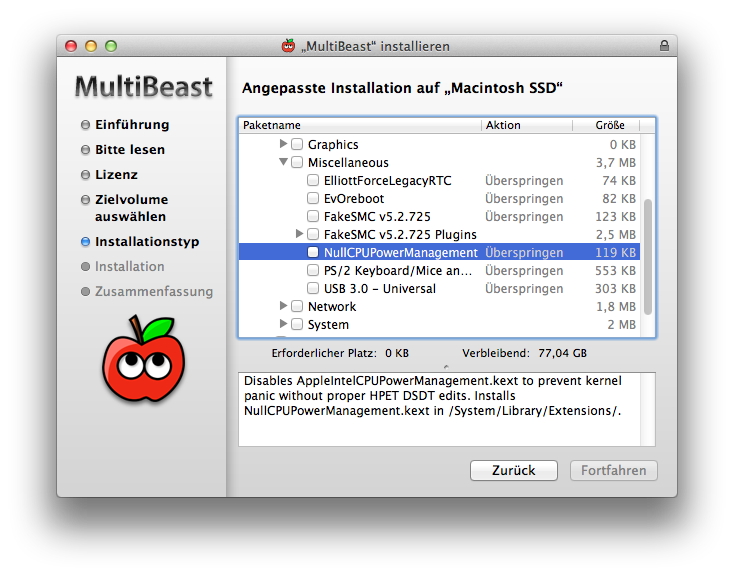734x576 pixels.
Task: Check the Miscellaneous checkbox
Action: (x=297, y=162)
